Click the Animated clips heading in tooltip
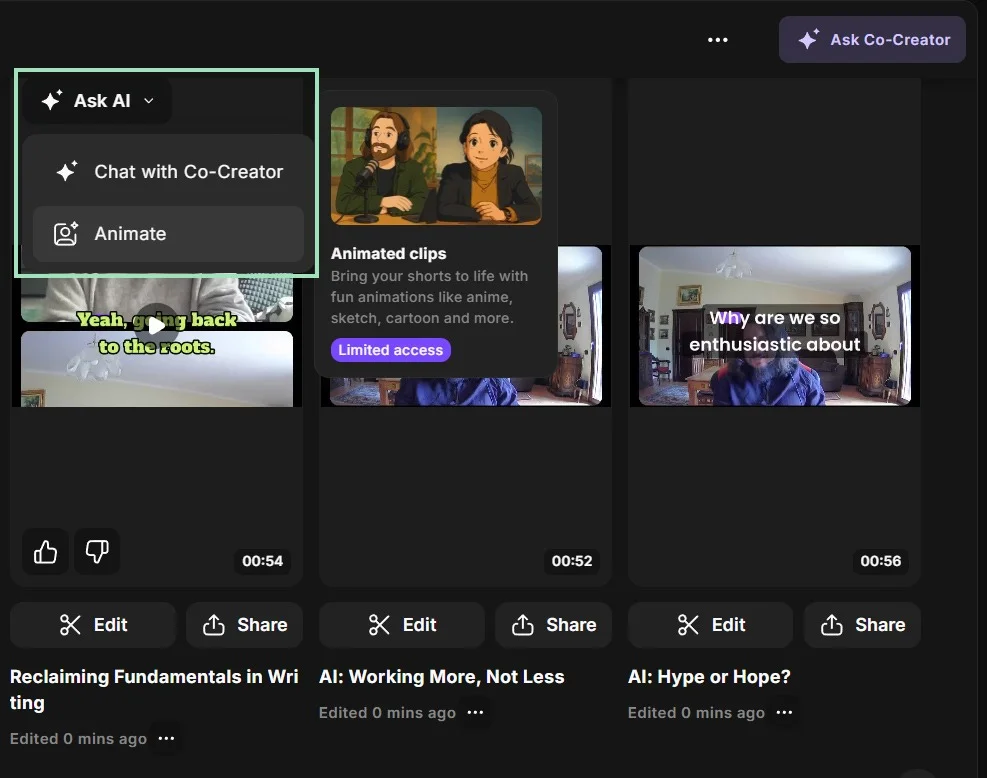 388,254
